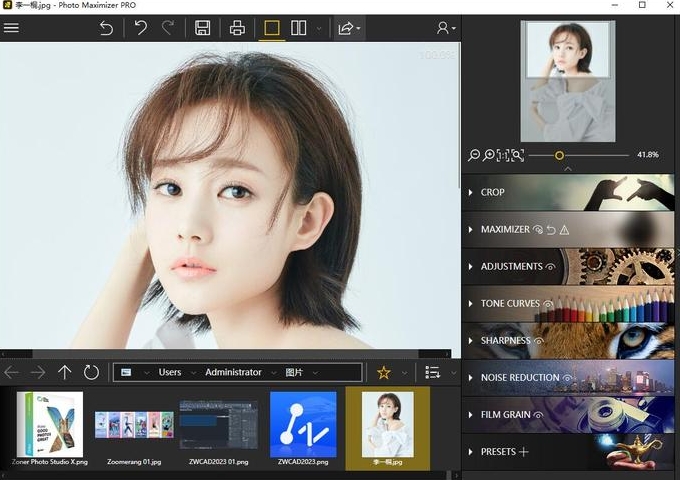Click the horizontal scrollbar under the photo
The width and height of the screenshot is (680, 480).
[x=226, y=354]
